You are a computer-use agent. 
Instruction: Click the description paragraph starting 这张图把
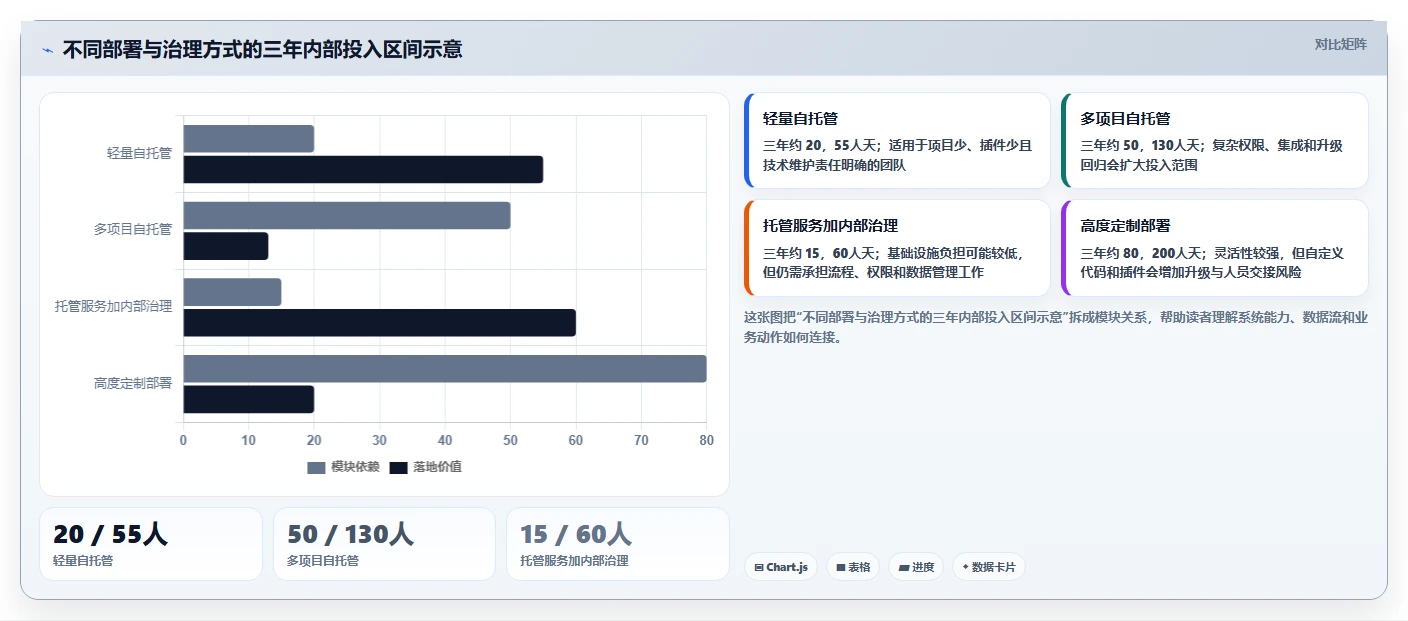[x=1056, y=327]
